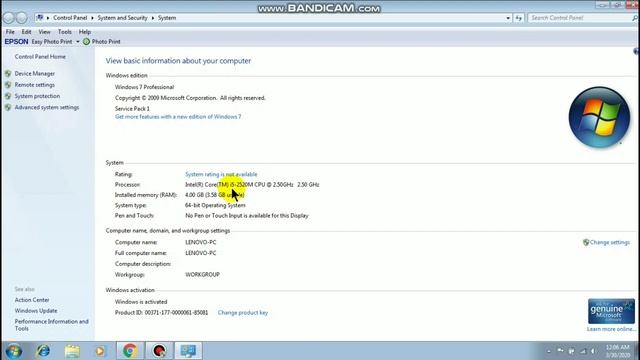
Task: Click the System and Security breadcrumb
Action: 122,18
